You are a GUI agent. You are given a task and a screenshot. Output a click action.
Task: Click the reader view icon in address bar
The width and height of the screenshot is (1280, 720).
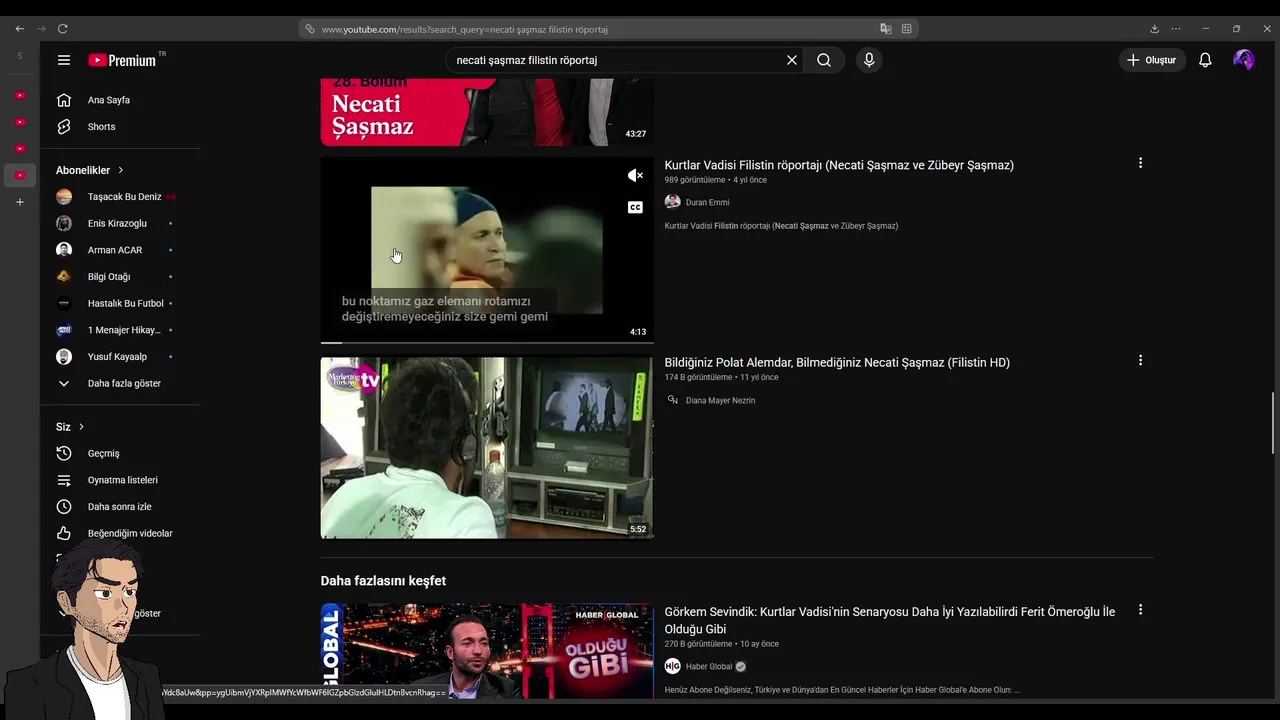click(906, 29)
